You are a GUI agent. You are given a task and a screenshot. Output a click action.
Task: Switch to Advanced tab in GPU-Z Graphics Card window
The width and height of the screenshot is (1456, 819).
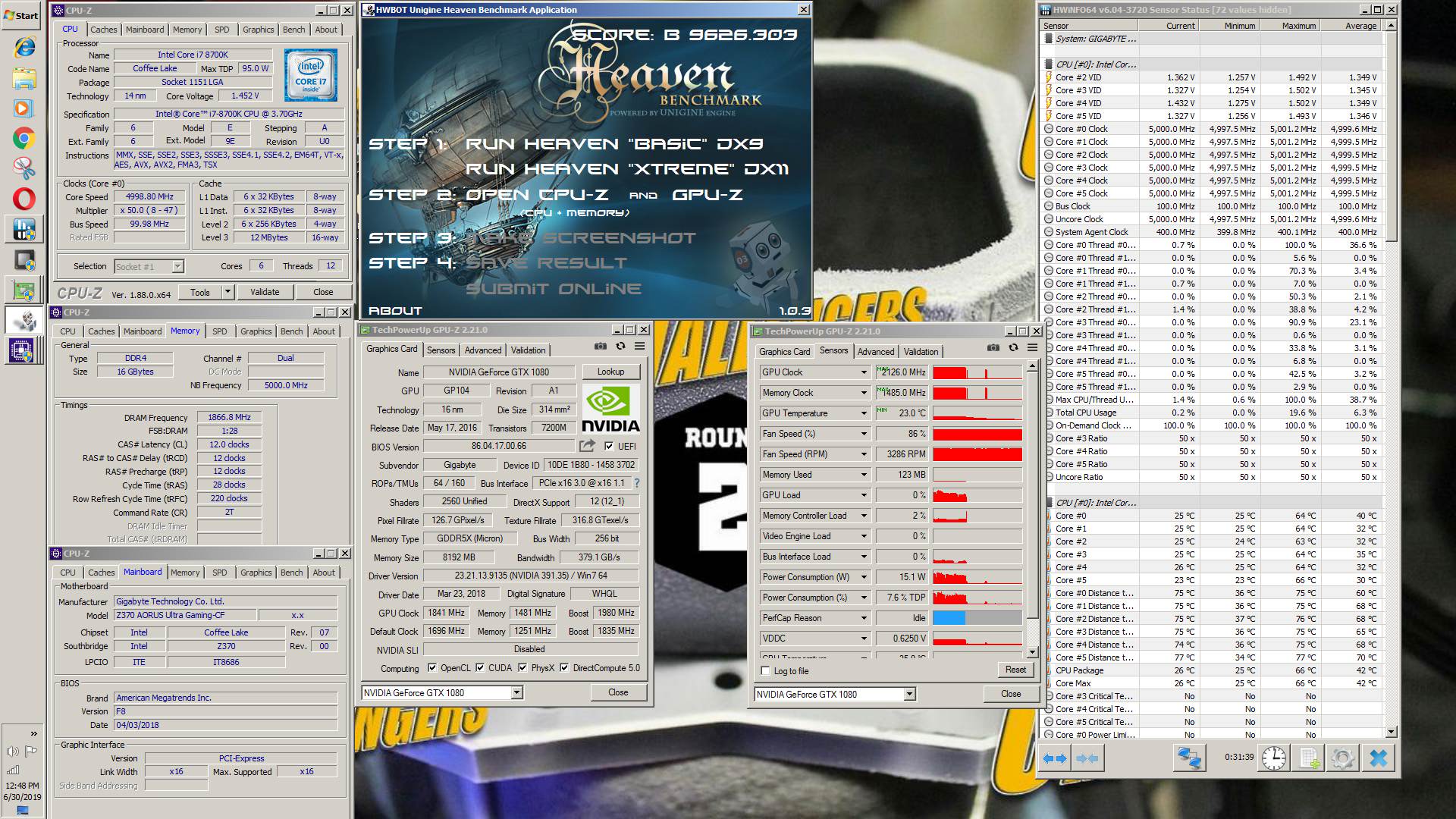point(483,350)
